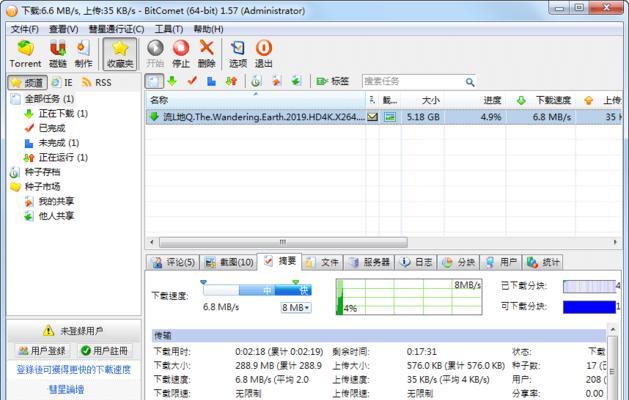629x400 pixels.
Task: Switch to 频道 sidebar tab
Action: point(27,83)
